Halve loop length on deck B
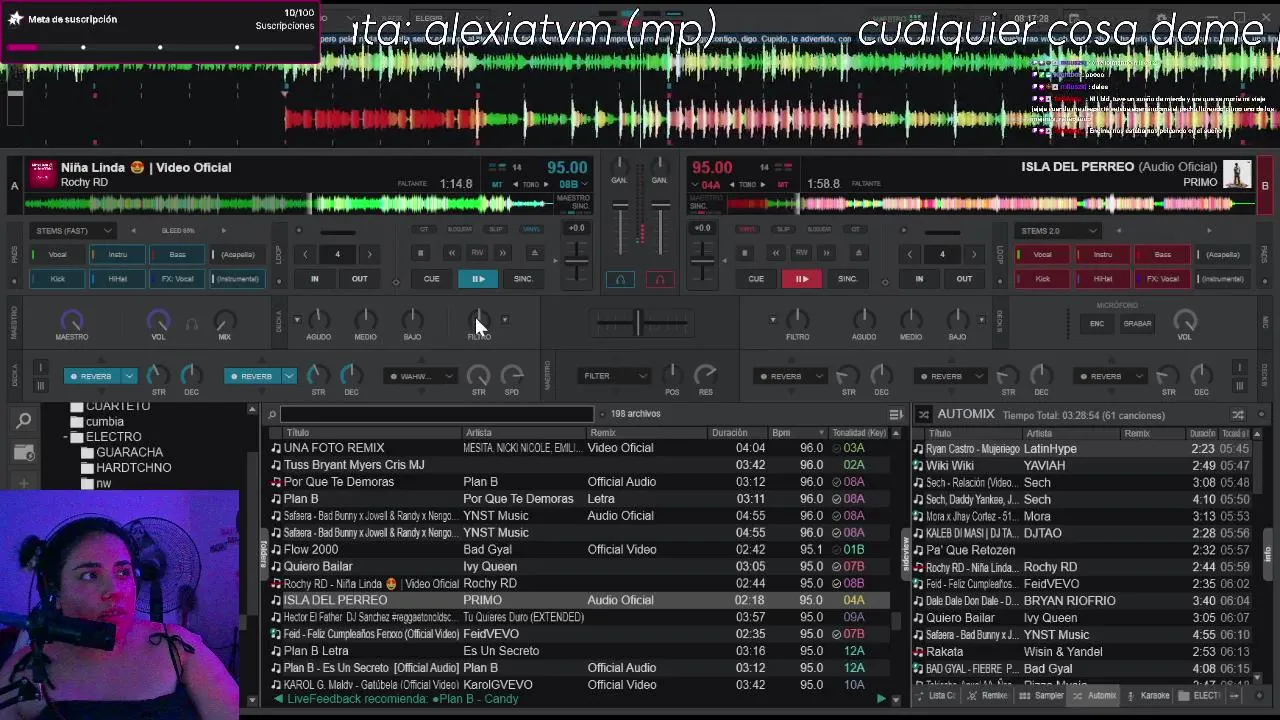 coord(909,254)
